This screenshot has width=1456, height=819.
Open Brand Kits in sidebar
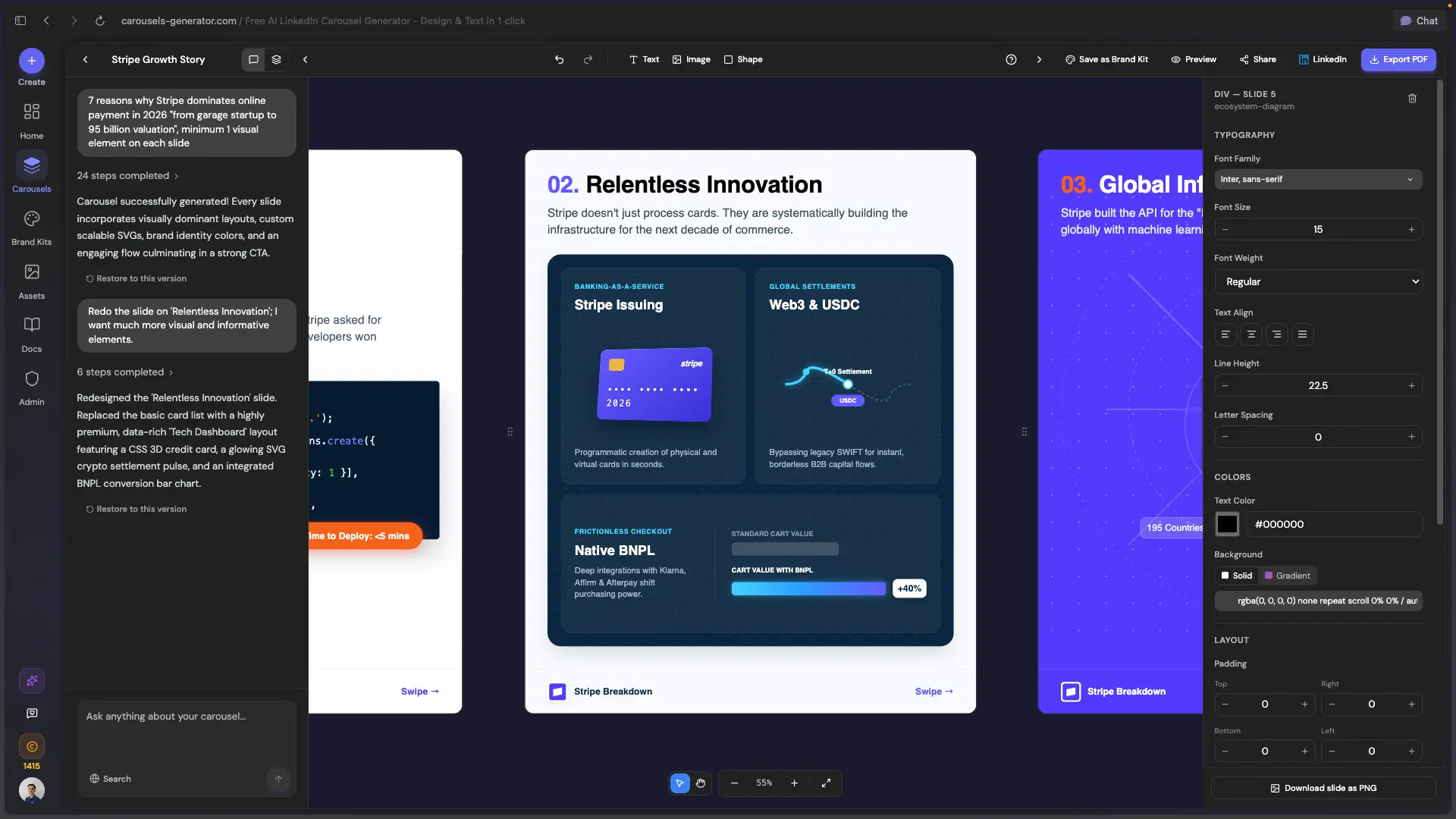31,227
